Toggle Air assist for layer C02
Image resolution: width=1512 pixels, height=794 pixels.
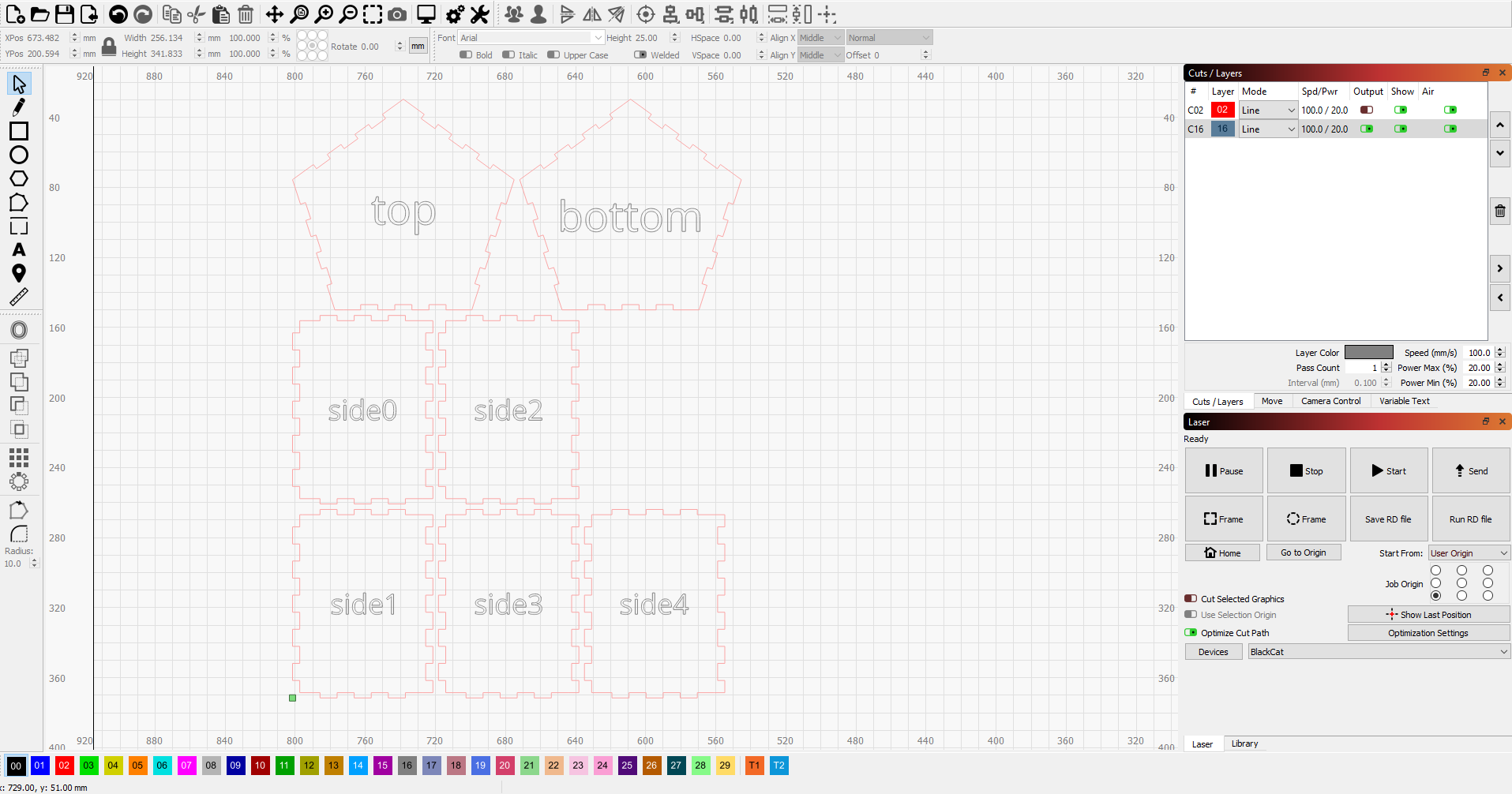(x=1450, y=110)
